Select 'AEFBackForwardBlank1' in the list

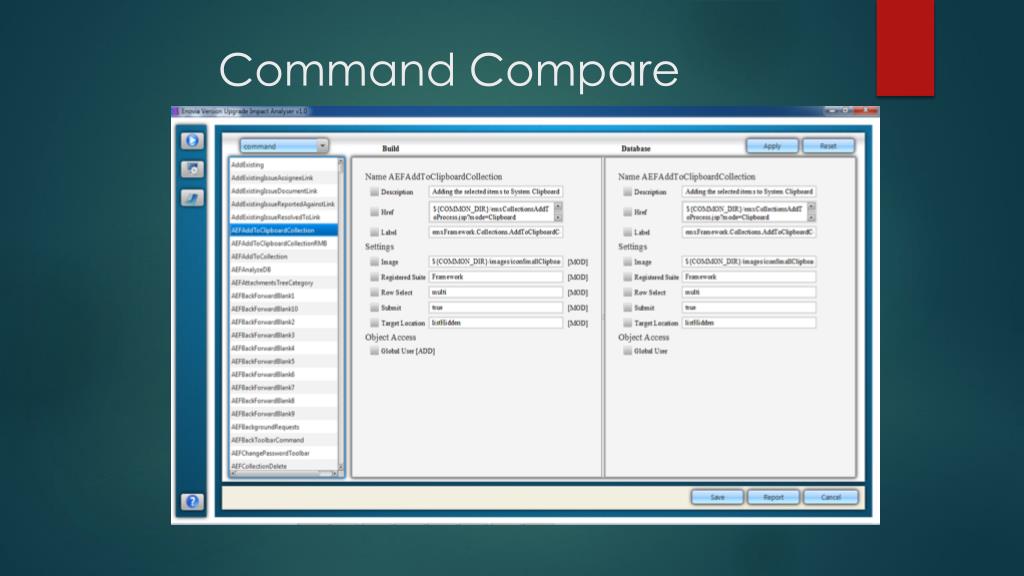pyautogui.click(x=283, y=296)
